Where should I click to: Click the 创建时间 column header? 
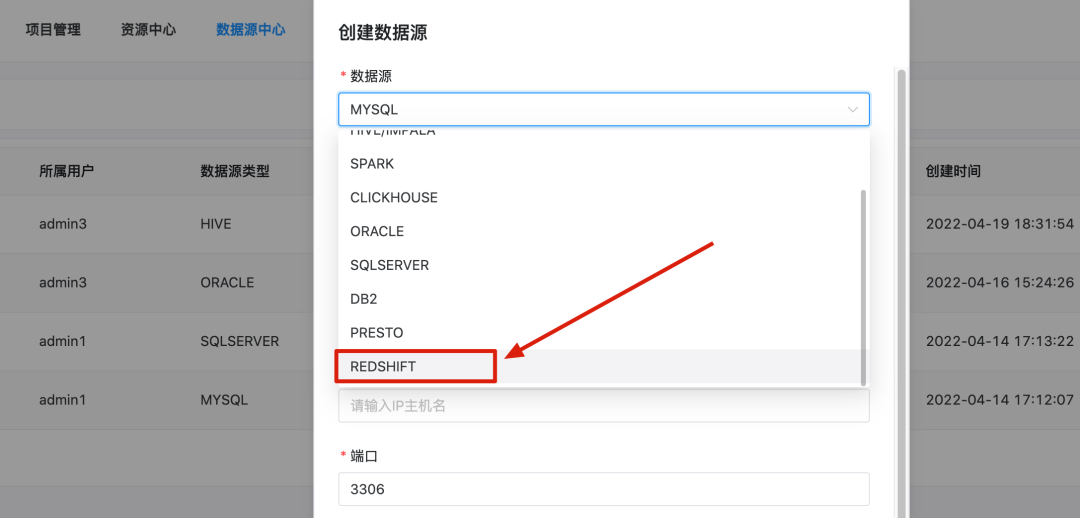[x=953, y=171]
